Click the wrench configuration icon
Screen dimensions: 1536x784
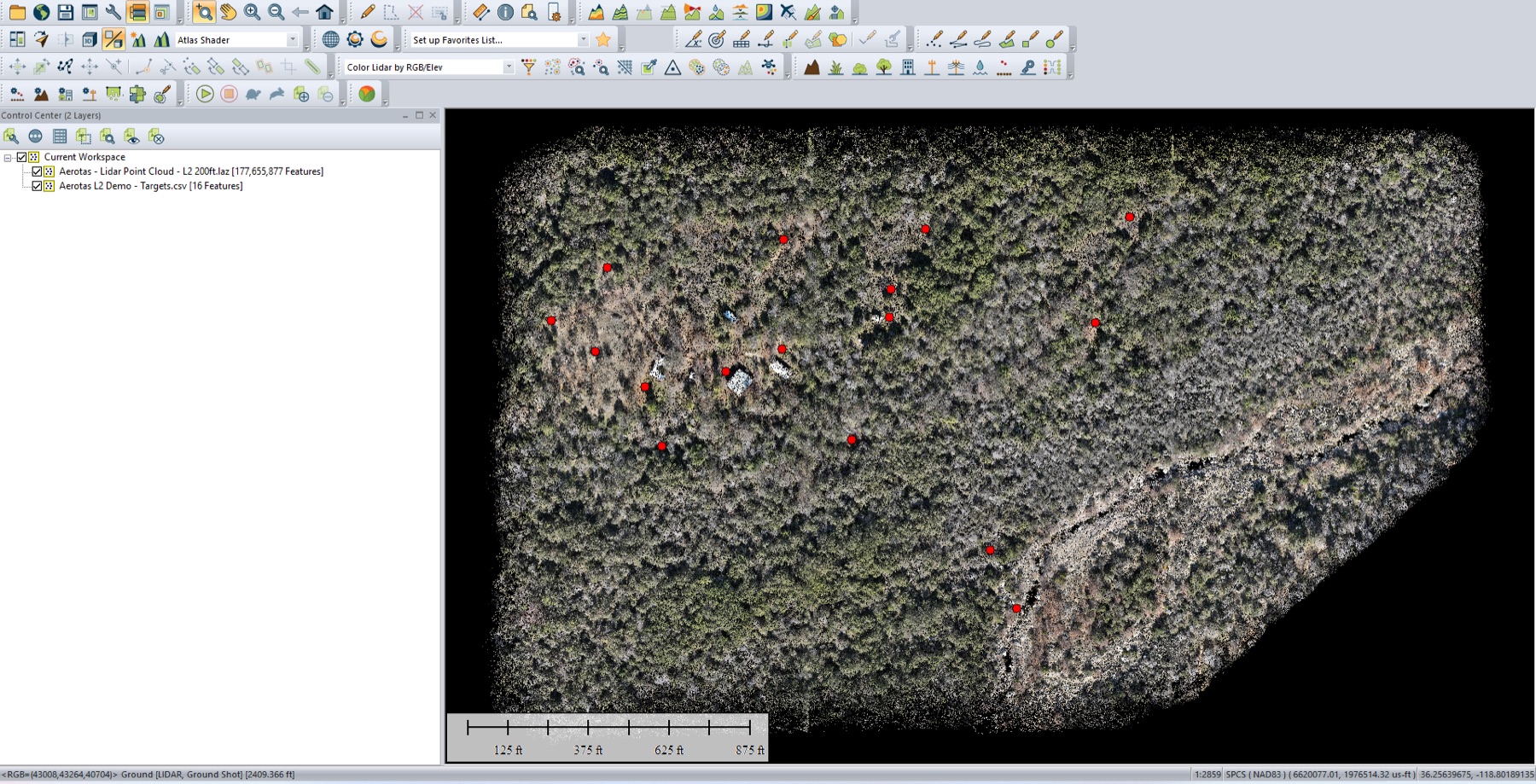point(113,12)
